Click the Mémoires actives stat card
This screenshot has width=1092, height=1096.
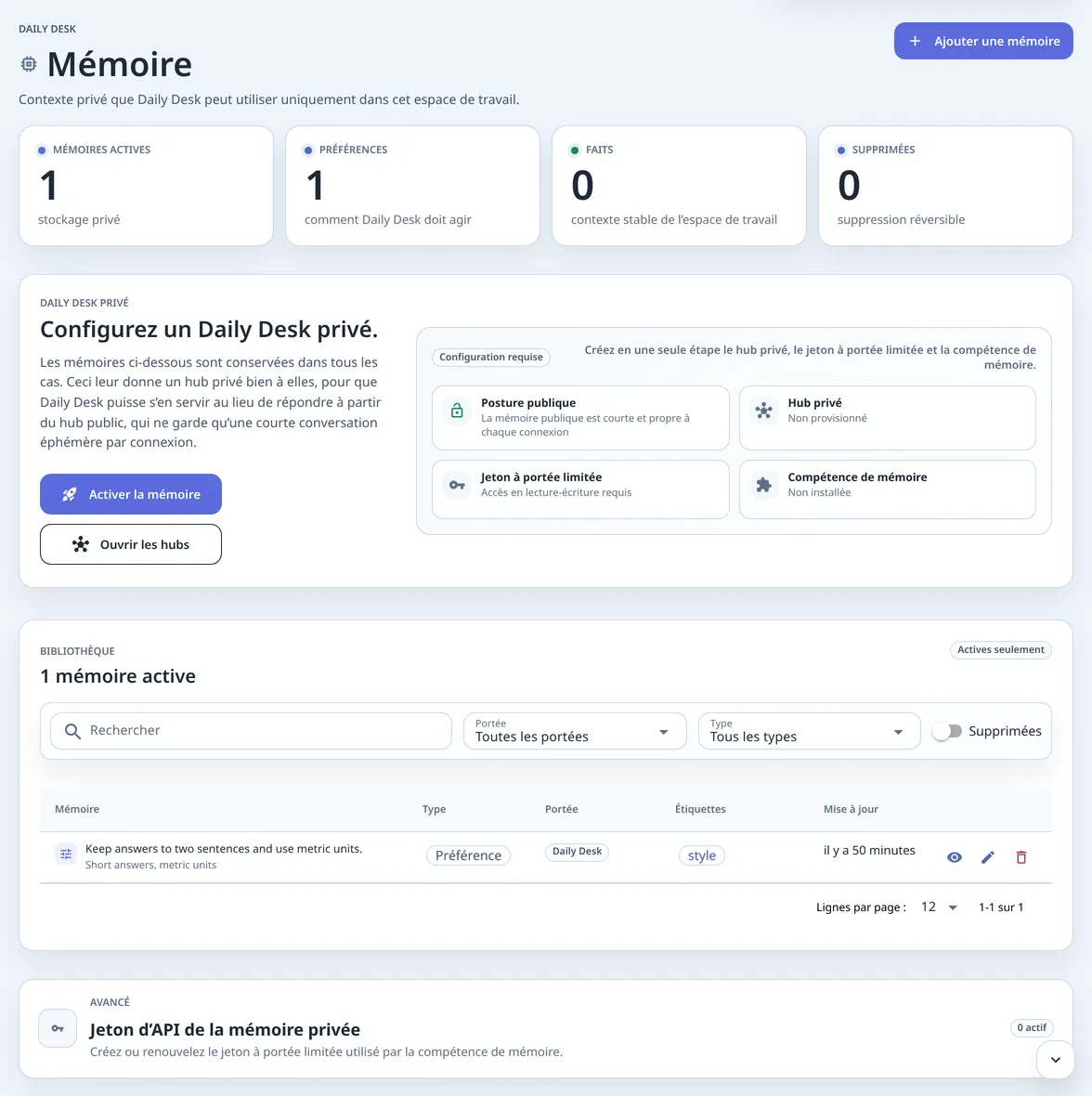pos(146,186)
